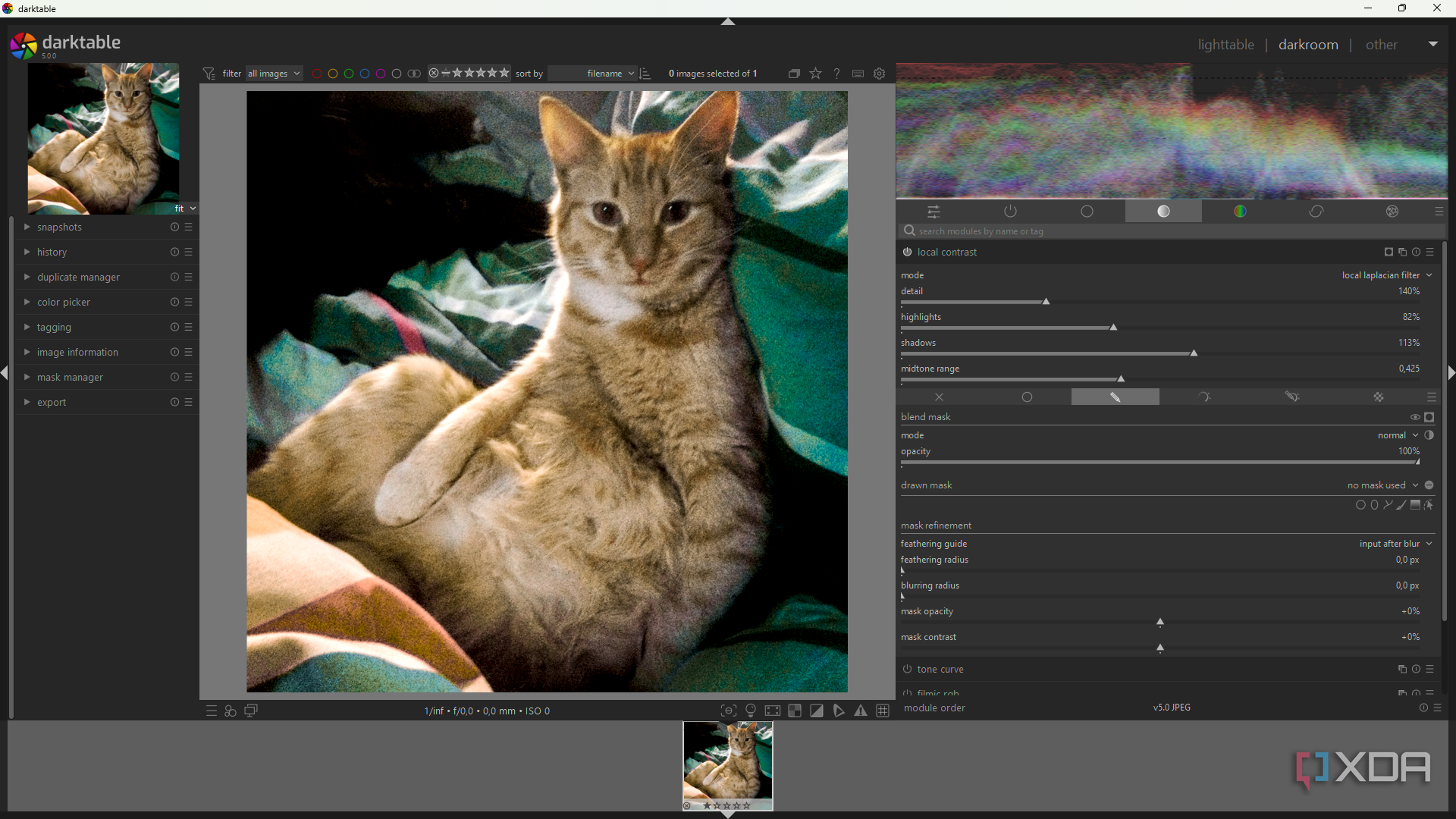Switch to darkroom view

[1308, 45]
